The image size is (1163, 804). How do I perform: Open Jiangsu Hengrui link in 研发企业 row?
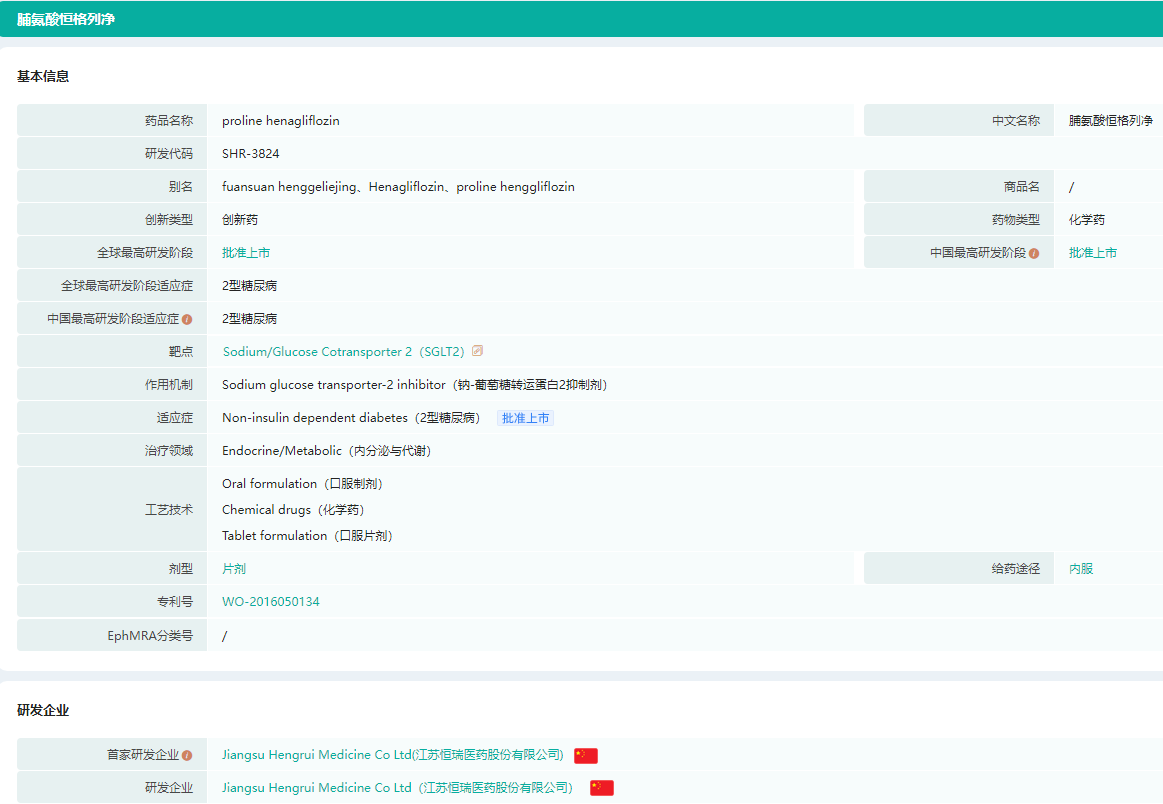pos(397,788)
